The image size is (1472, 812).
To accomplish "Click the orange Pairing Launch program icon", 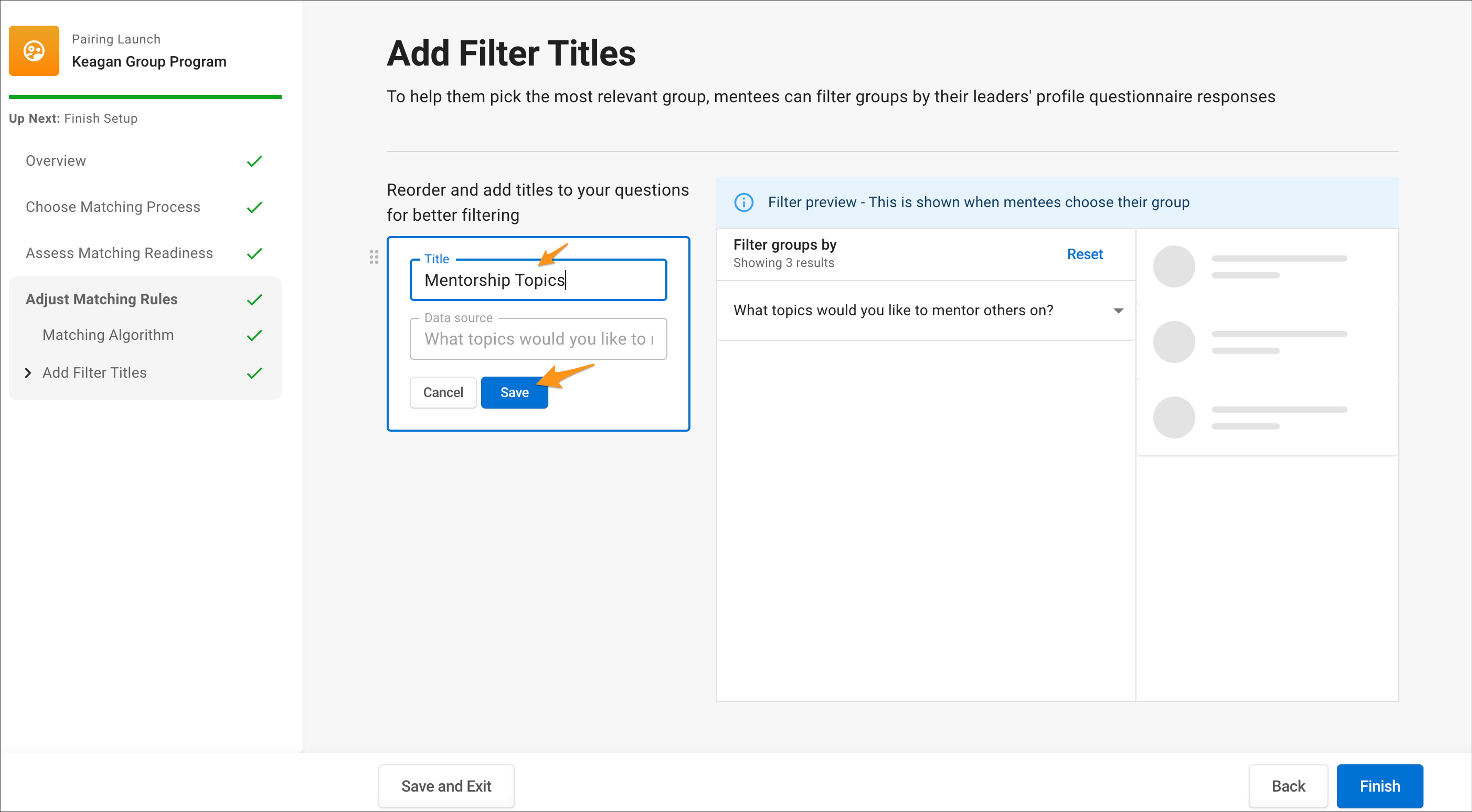I will pos(34,51).
